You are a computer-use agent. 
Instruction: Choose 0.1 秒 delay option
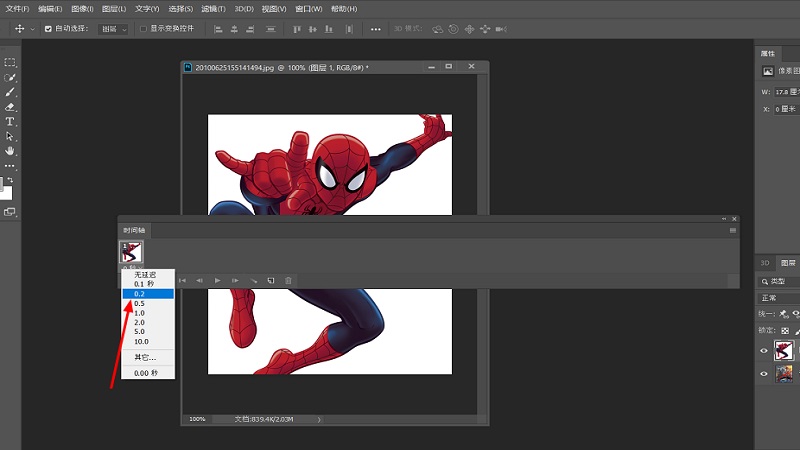click(148, 284)
